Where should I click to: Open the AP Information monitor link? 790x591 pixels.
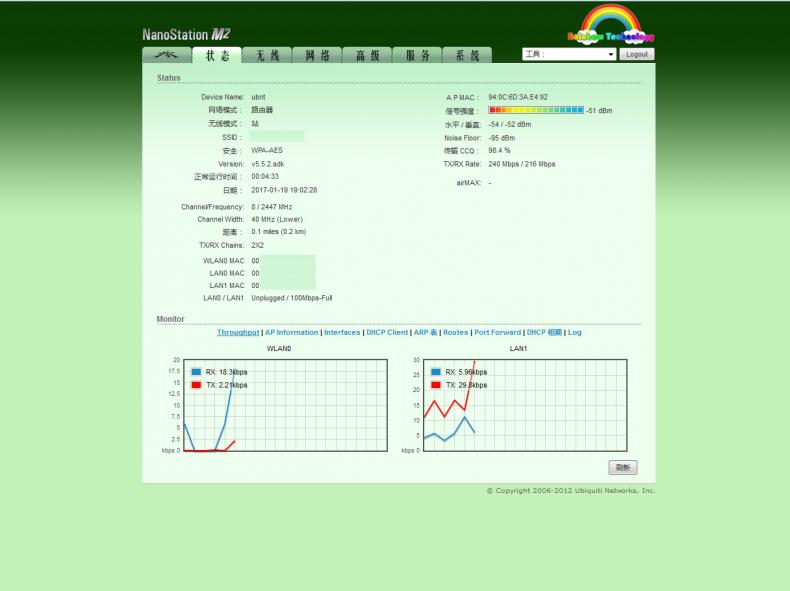(x=292, y=333)
